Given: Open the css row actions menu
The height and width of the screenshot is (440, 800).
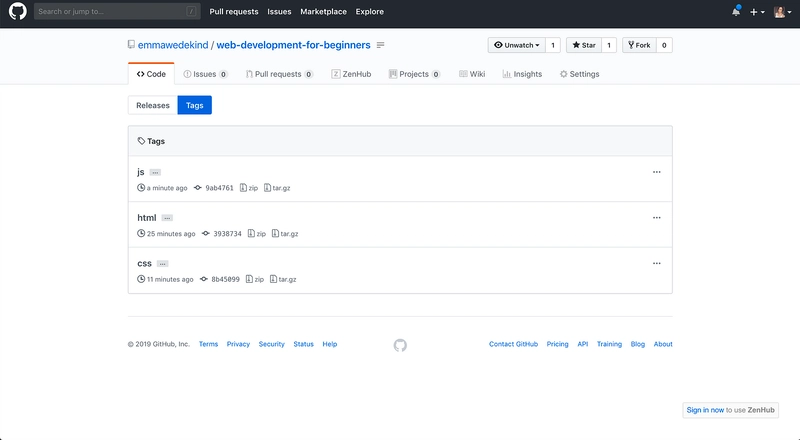Looking at the screenshot, I should (657, 263).
